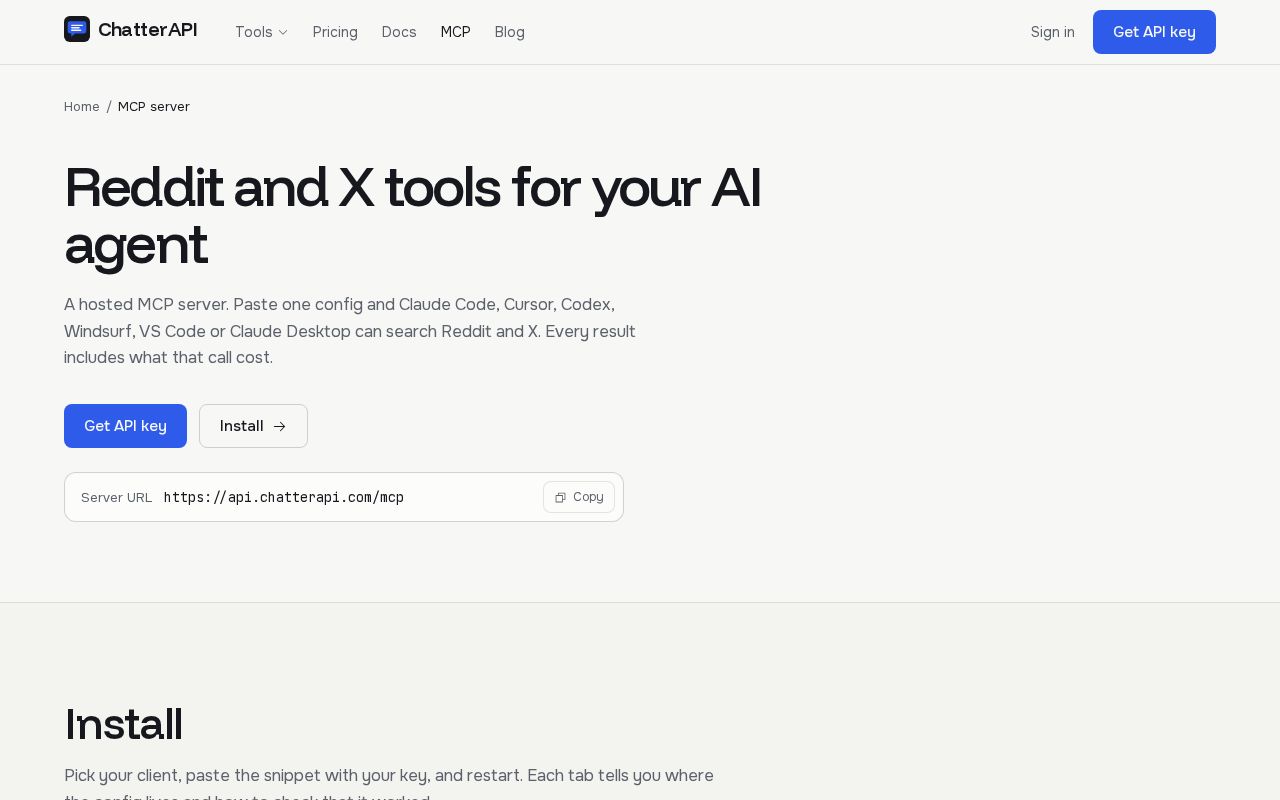This screenshot has width=1280, height=800.
Task: Go to the Docs page
Action: pyautogui.click(x=399, y=32)
